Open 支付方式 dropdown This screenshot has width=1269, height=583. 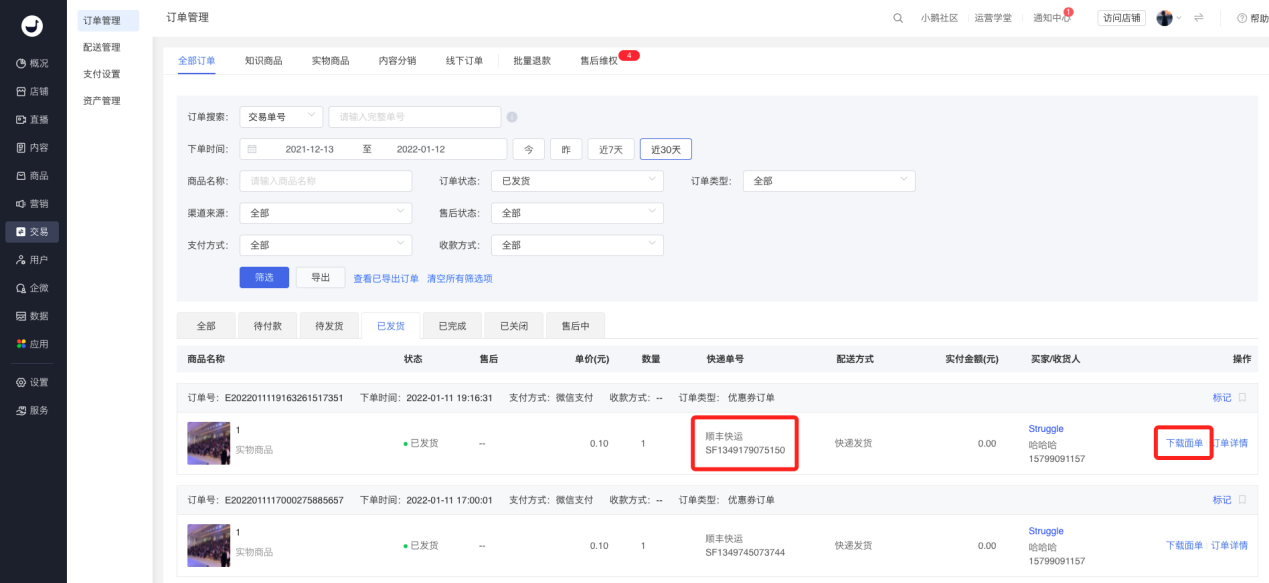click(x=326, y=245)
